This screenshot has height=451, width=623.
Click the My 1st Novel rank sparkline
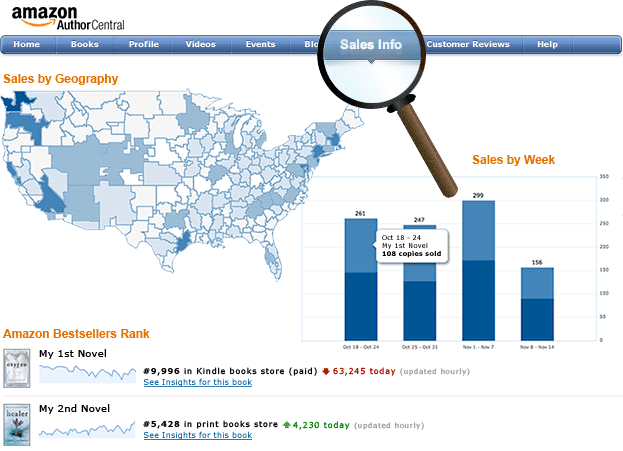[x=87, y=374]
